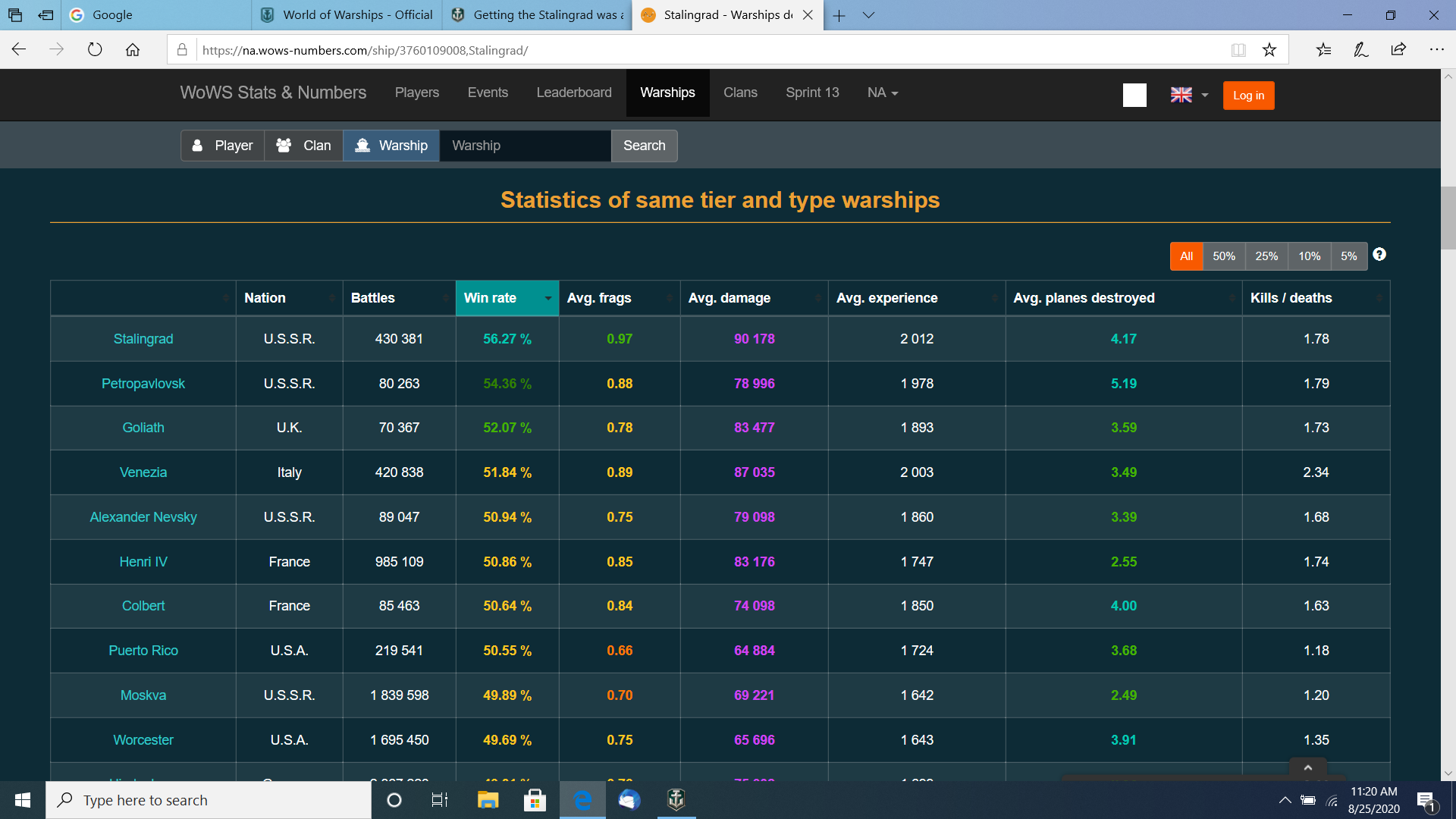Switch search type to Player
Screen dimensions: 1456x819
pos(222,146)
